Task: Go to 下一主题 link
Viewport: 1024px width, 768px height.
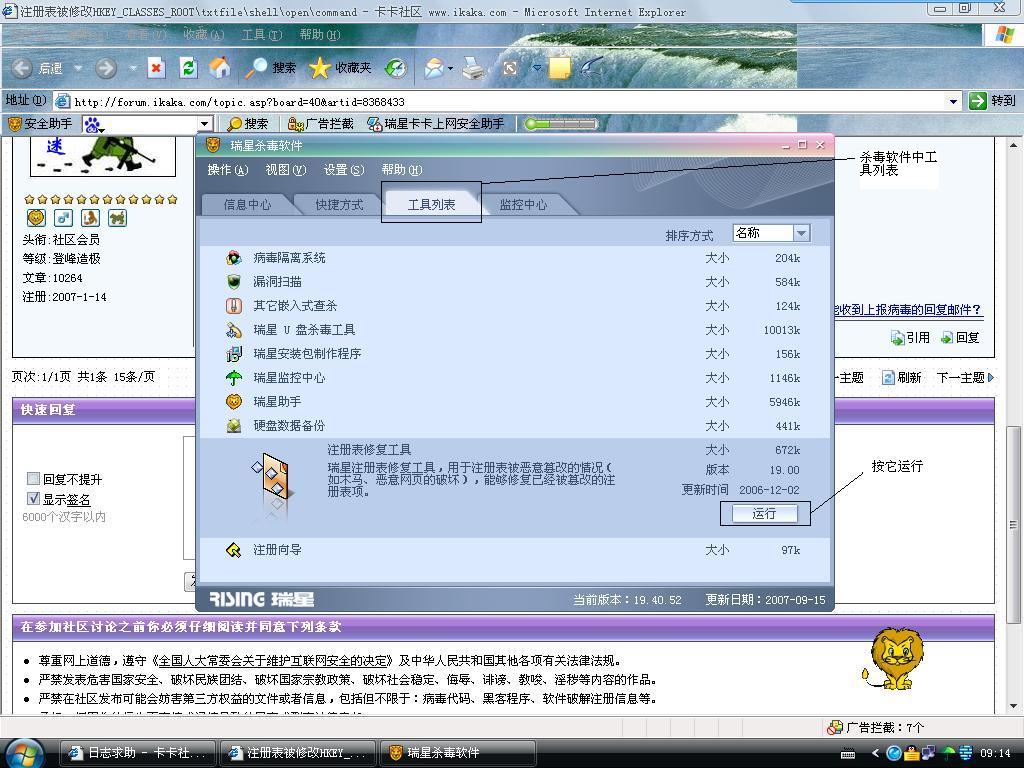Action: [965, 377]
